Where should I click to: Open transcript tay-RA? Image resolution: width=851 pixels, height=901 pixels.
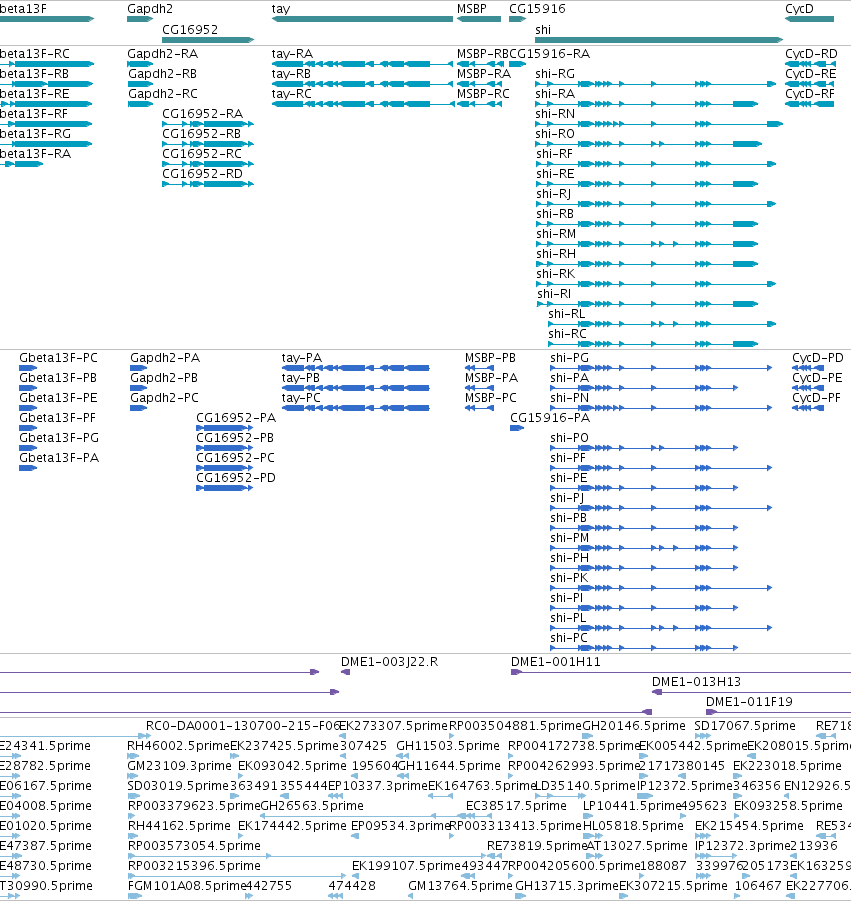(x=292, y=53)
